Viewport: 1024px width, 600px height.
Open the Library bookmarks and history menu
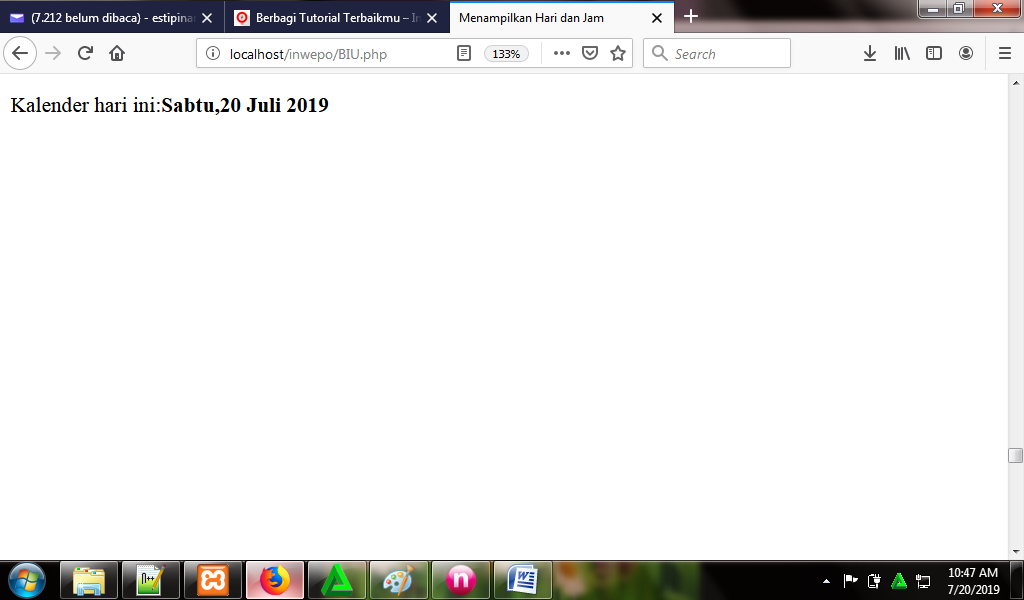pos(902,54)
